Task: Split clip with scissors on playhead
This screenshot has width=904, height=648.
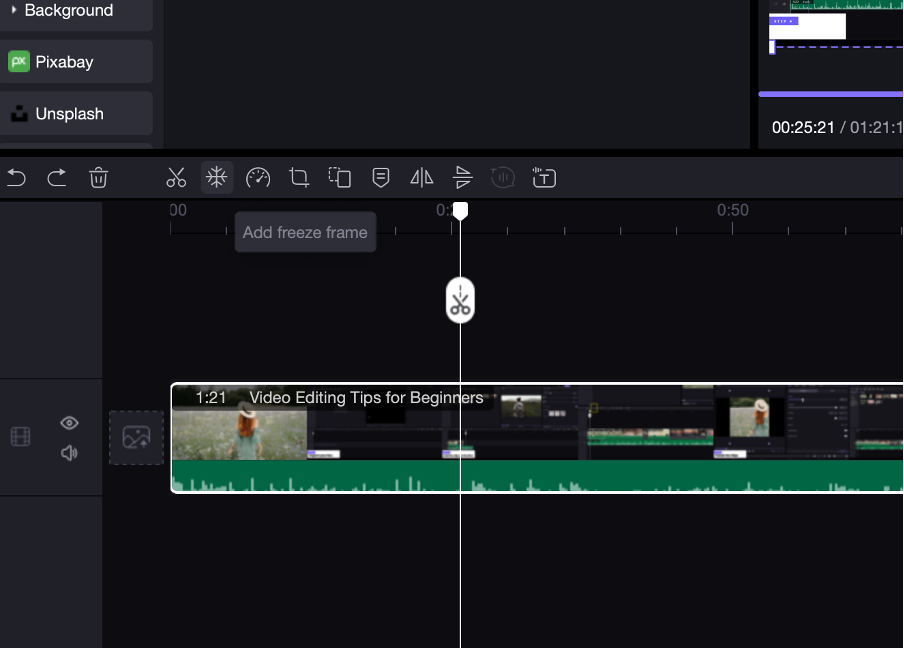Action: point(460,301)
